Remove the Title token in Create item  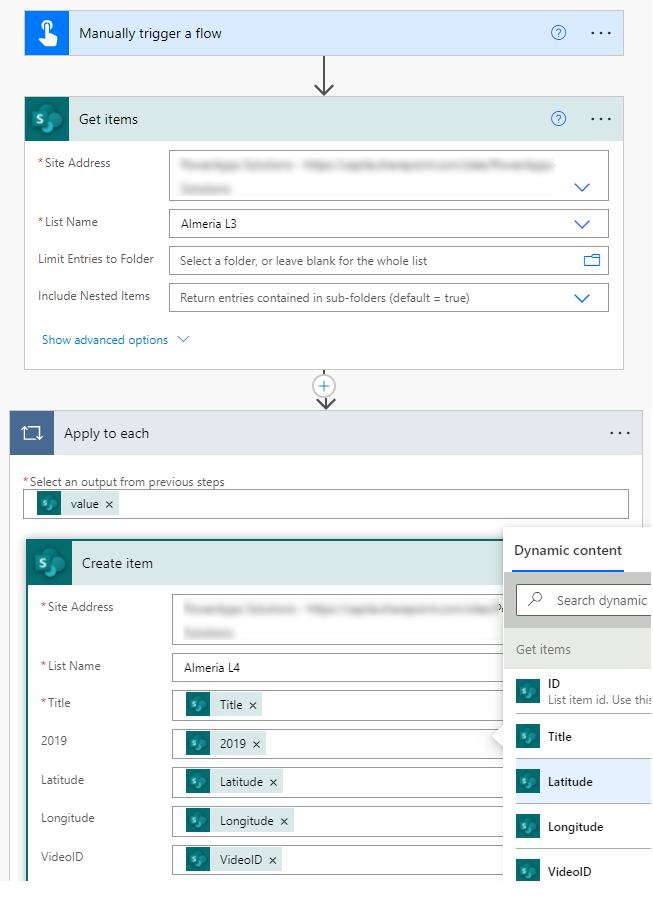(252, 705)
